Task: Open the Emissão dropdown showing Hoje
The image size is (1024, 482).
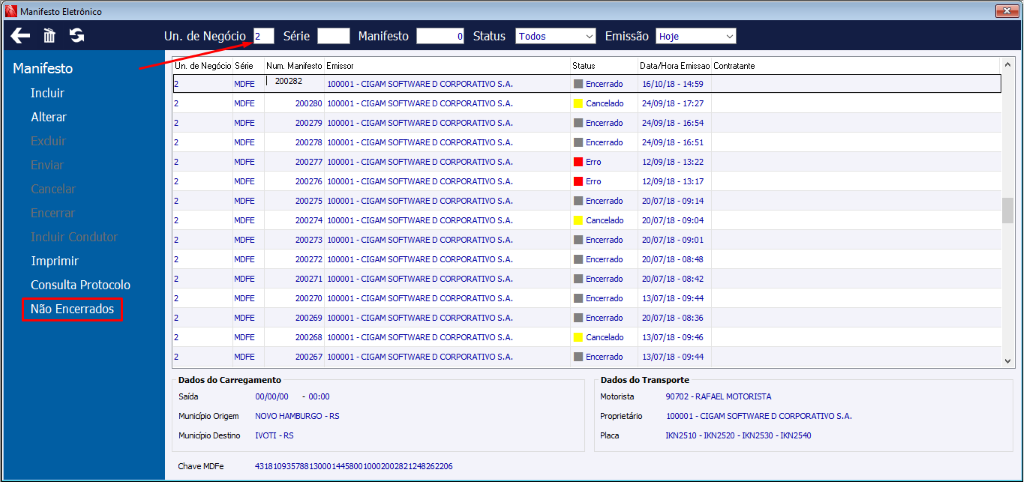Action: tap(696, 37)
